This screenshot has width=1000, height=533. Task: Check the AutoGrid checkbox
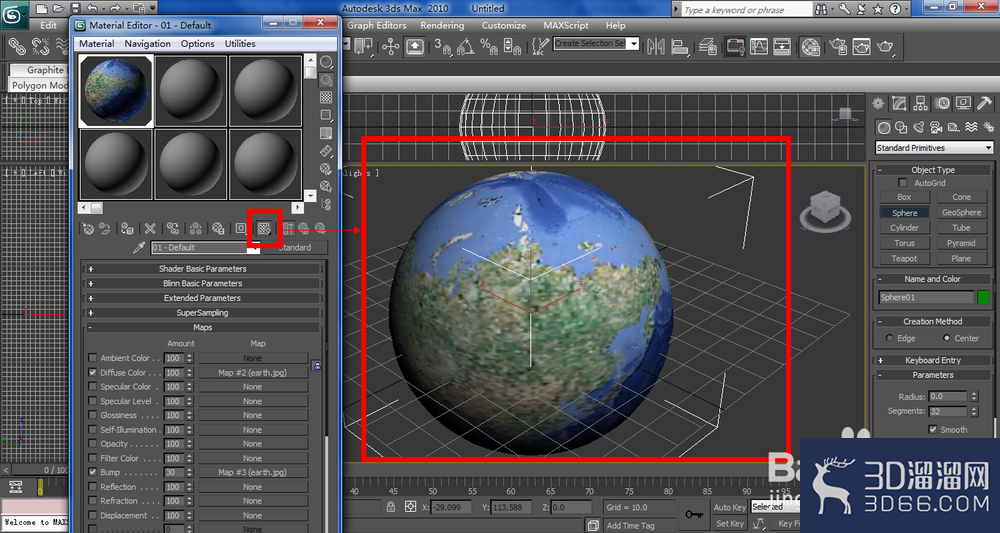(x=902, y=182)
